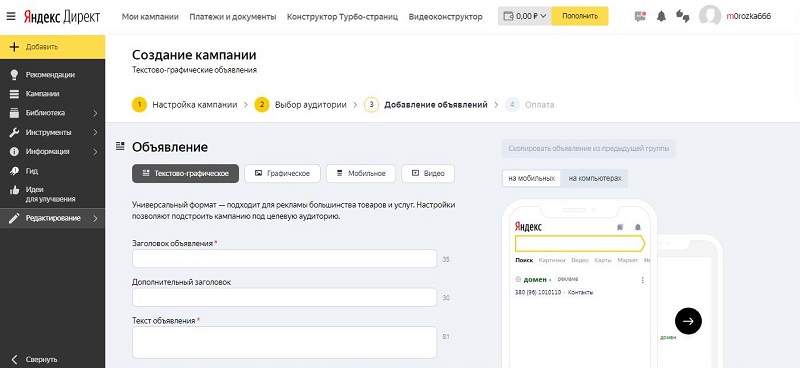Select the Мобильное ad type tab

361,174
